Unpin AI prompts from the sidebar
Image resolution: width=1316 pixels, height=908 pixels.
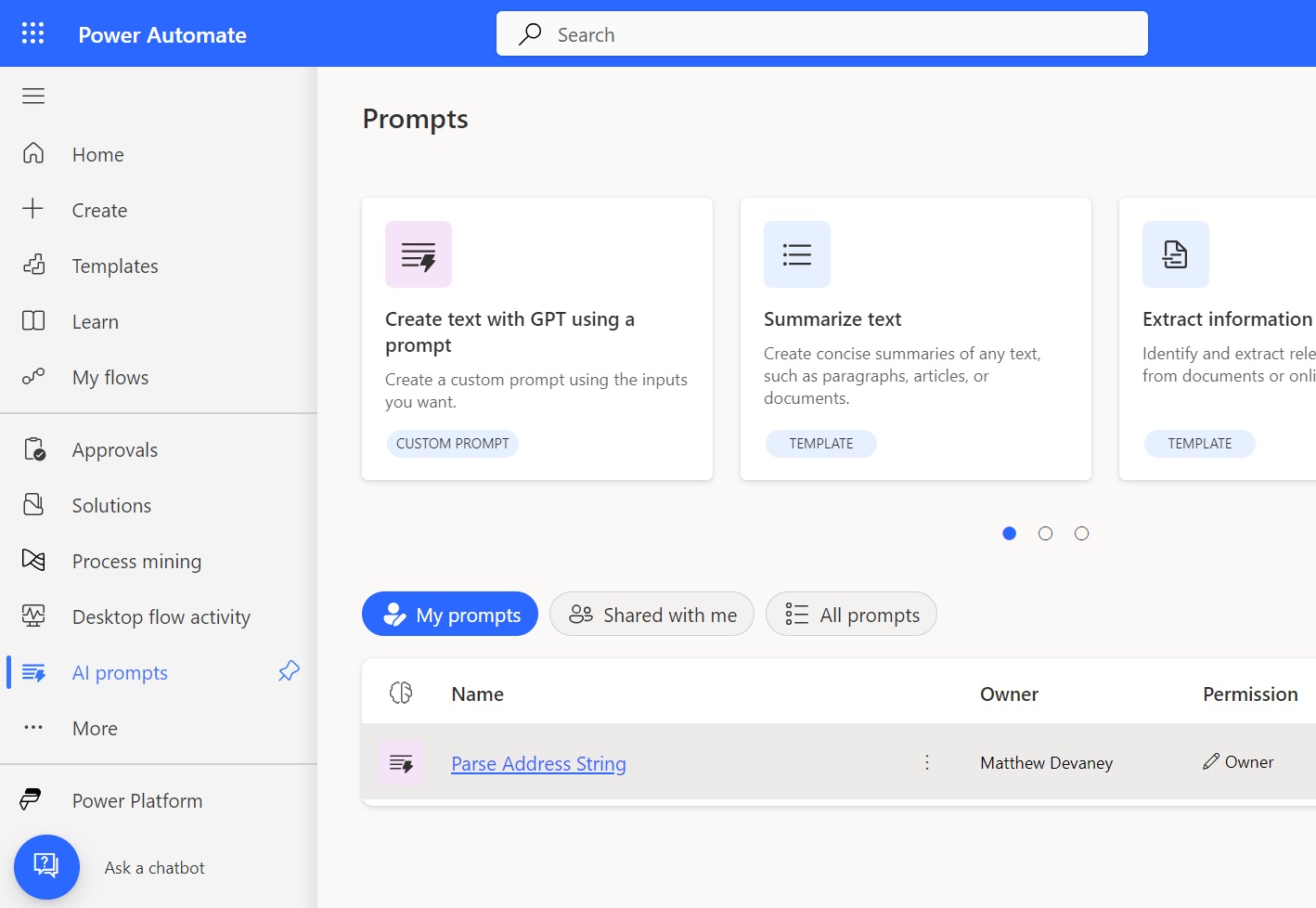tap(289, 671)
